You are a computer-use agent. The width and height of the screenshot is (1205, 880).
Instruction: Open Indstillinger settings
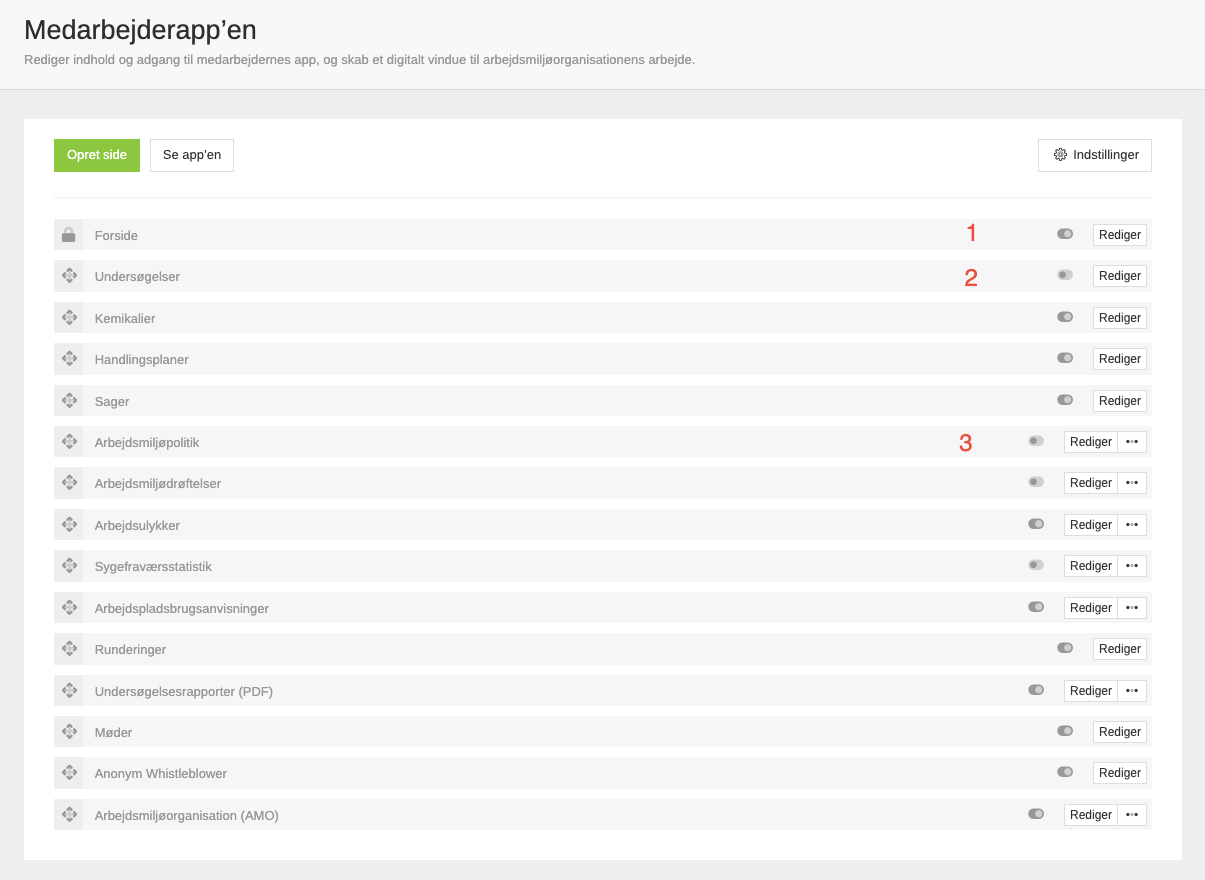tap(1095, 155)
